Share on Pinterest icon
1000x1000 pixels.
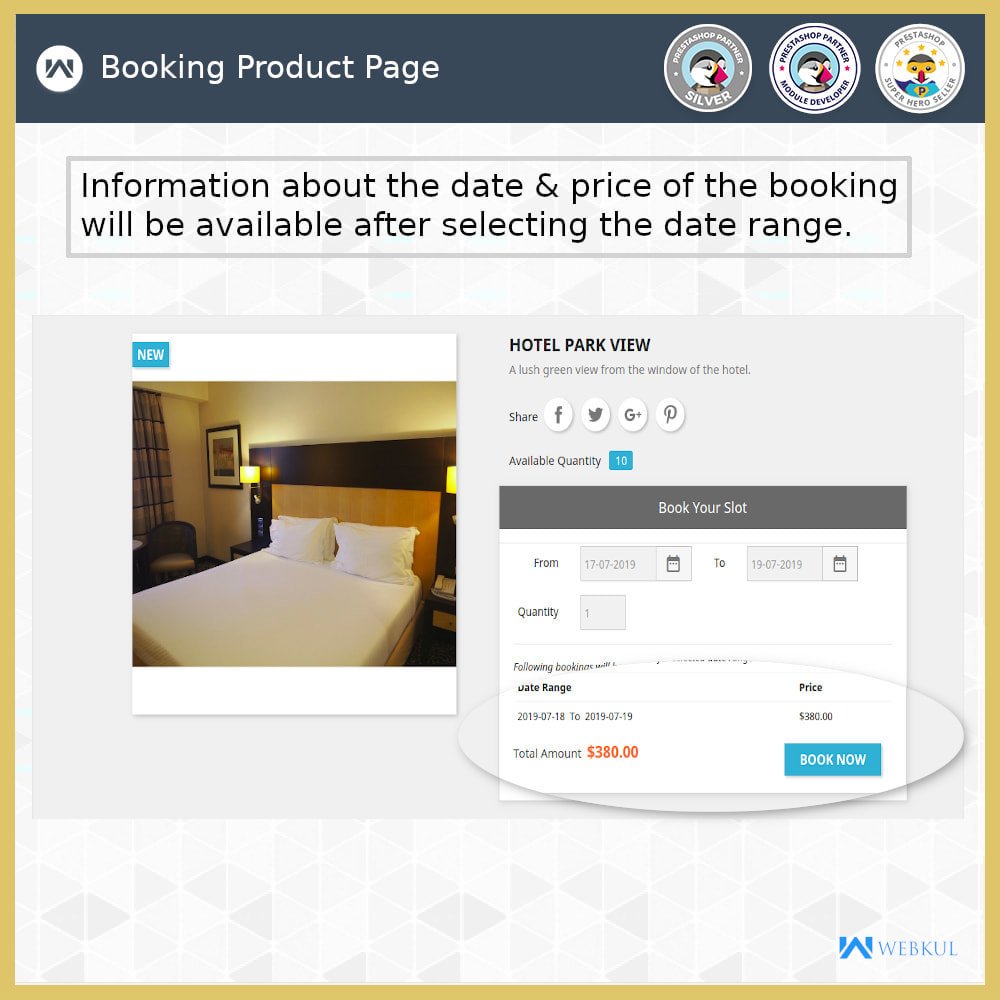pos(670,415)
